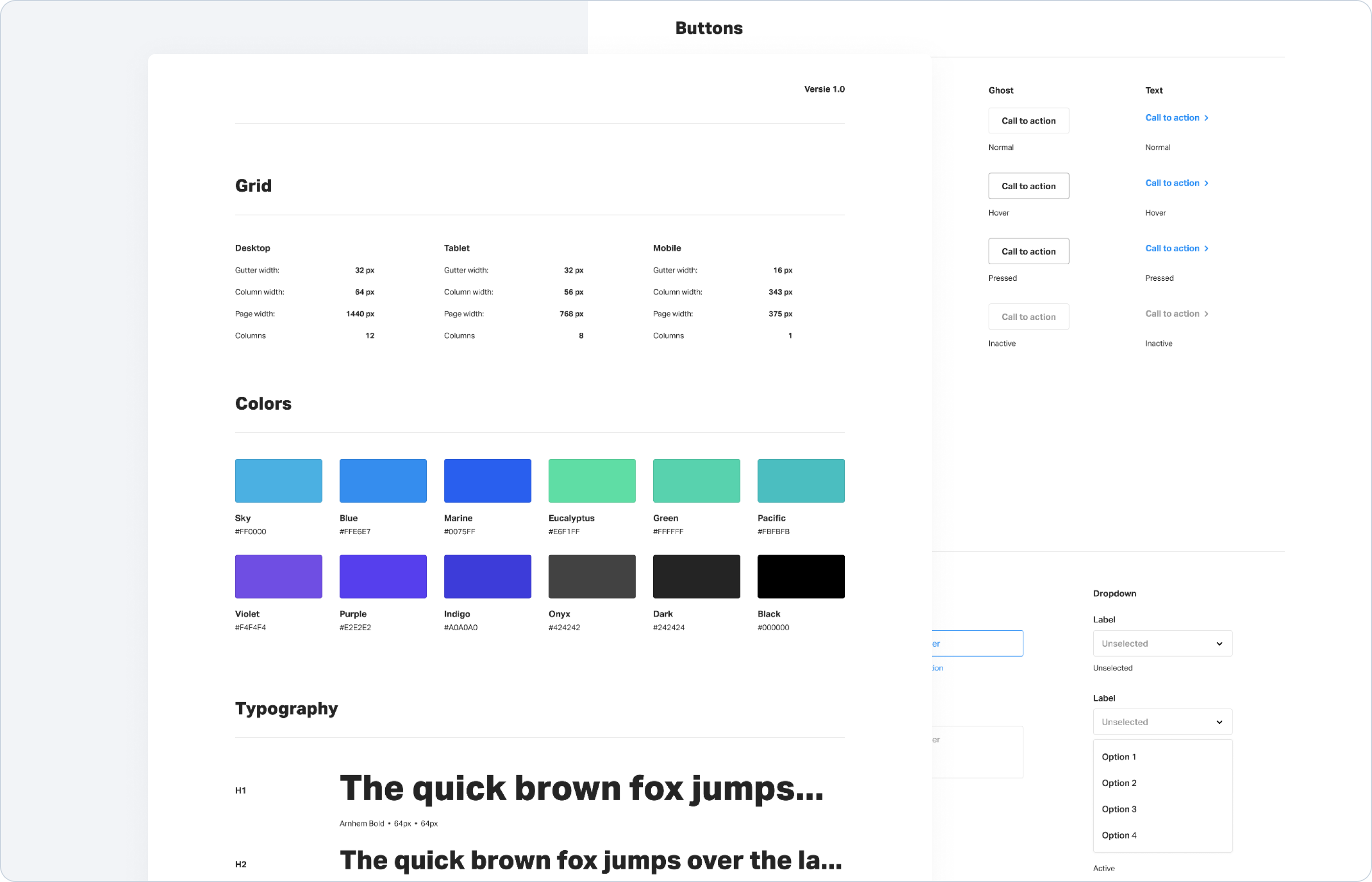The height and width of the screenshot is (882, 1372).
Task: Click the '#000000' hex code under Black
Action: coord(773,628)
